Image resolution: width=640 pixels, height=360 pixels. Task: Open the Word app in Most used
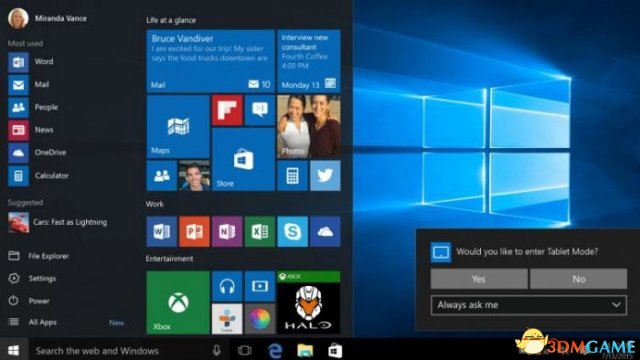click(x=31, y=62)
